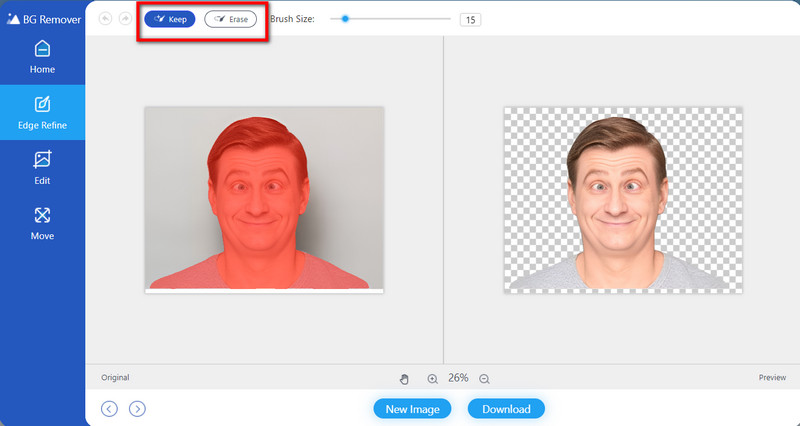Click the transparent background preview image
Screen dimensions: 800x426
pos(622,199)
